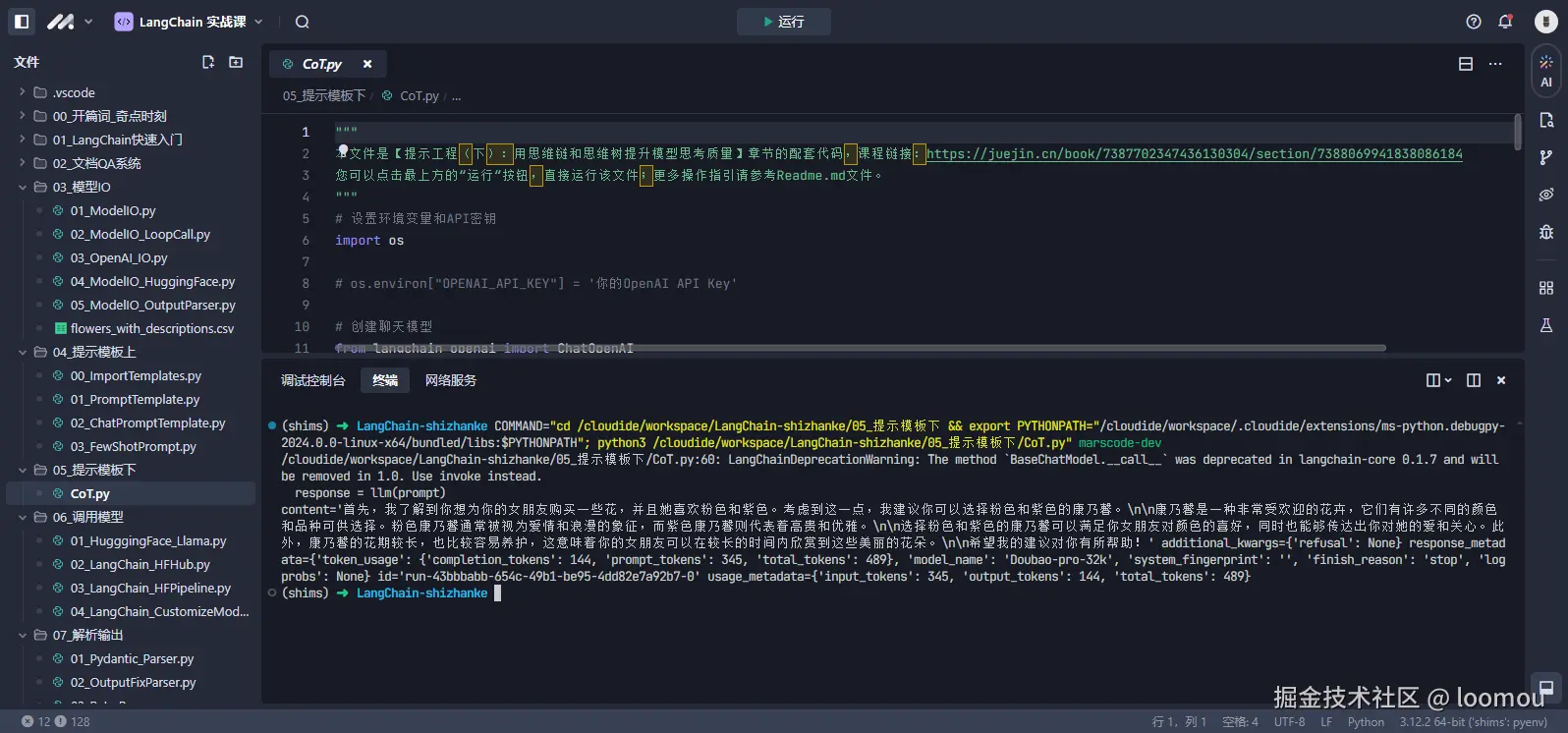Click the editor horizontal scrollbar
This screenshot has height=733, width=1568.
coord(860,348)
